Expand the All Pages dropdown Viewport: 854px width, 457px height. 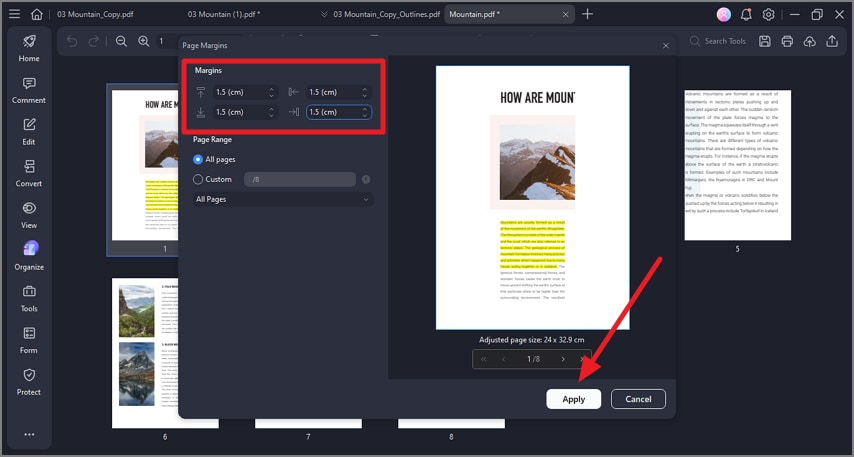283,199
